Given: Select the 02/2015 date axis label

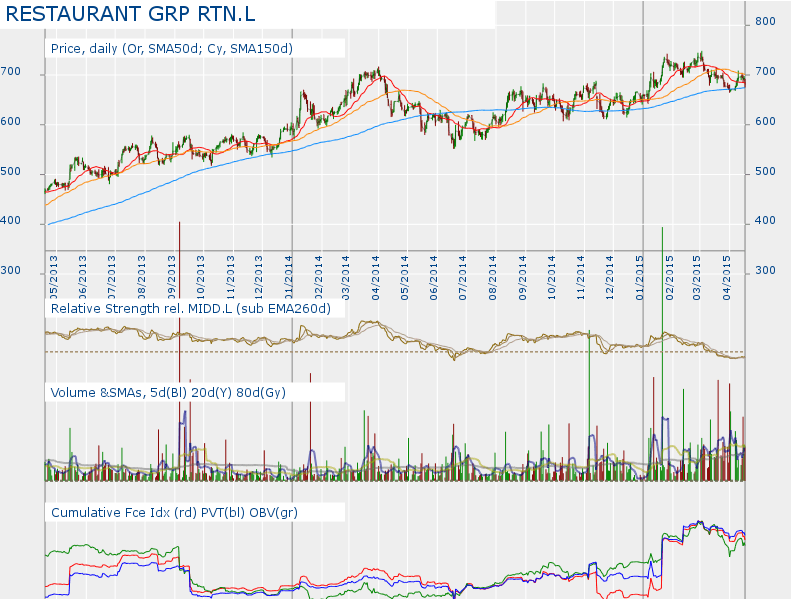Looking at the screenshot, I should tap(669, 278).
